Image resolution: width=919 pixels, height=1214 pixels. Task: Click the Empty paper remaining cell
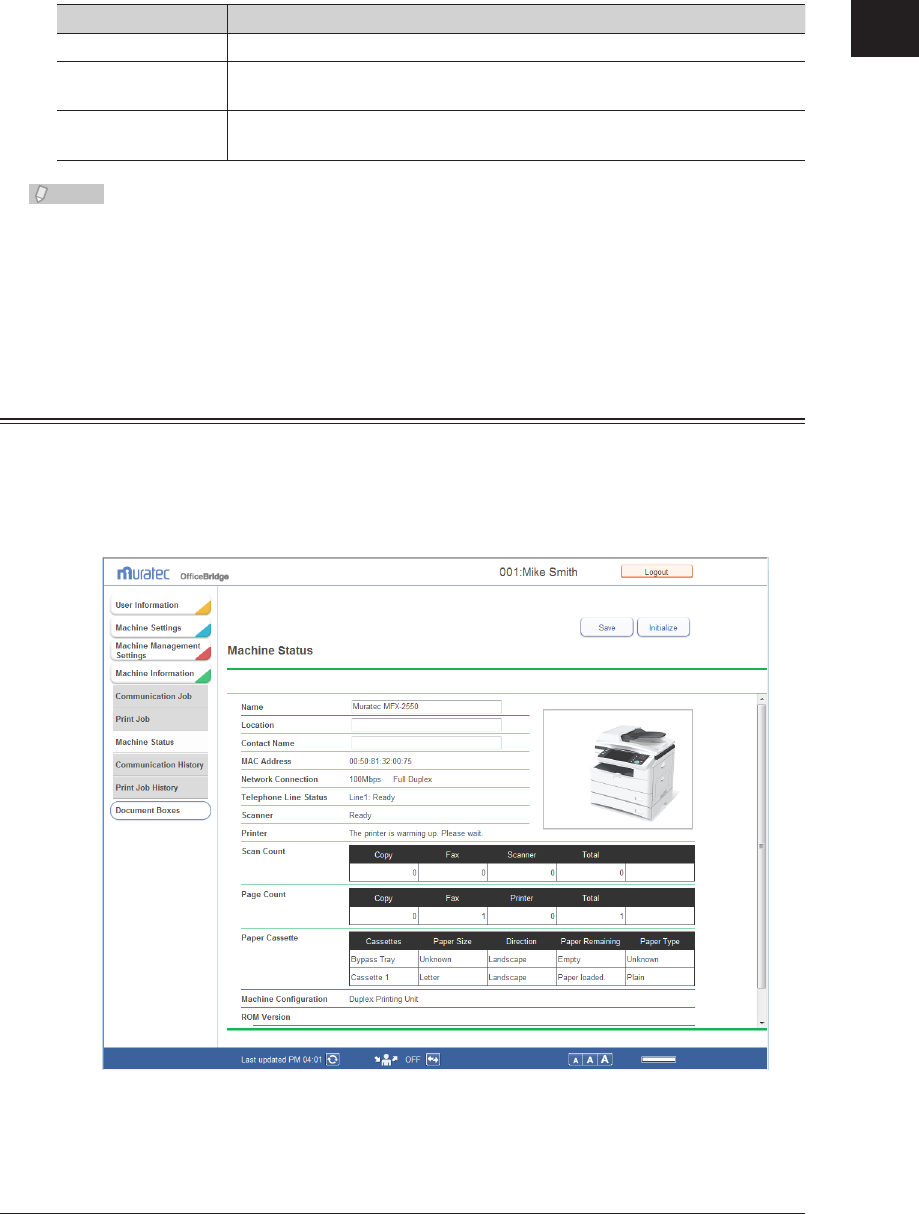(x=591, y=959)
